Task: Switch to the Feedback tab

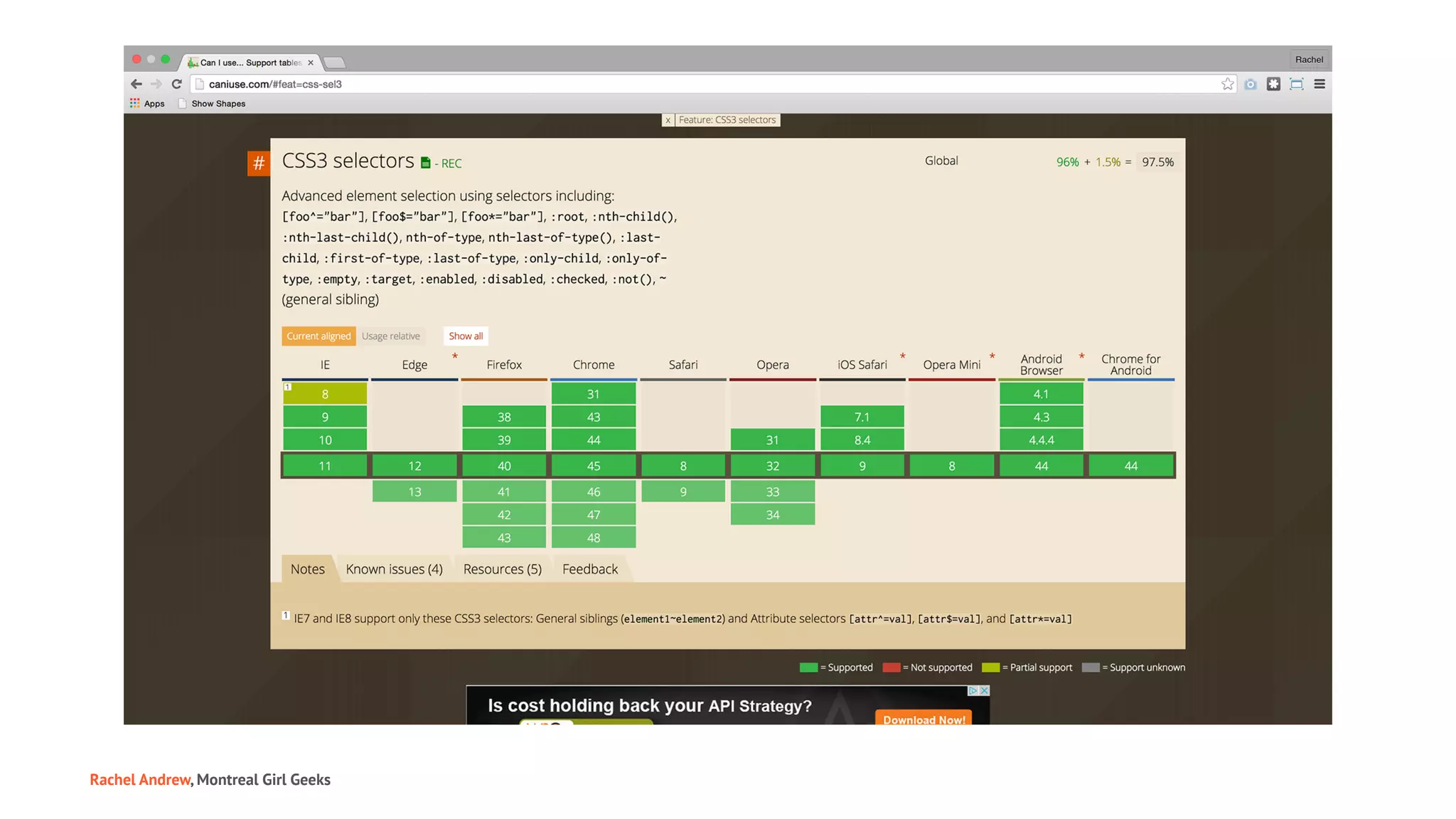Action: [x=589, y=569]
